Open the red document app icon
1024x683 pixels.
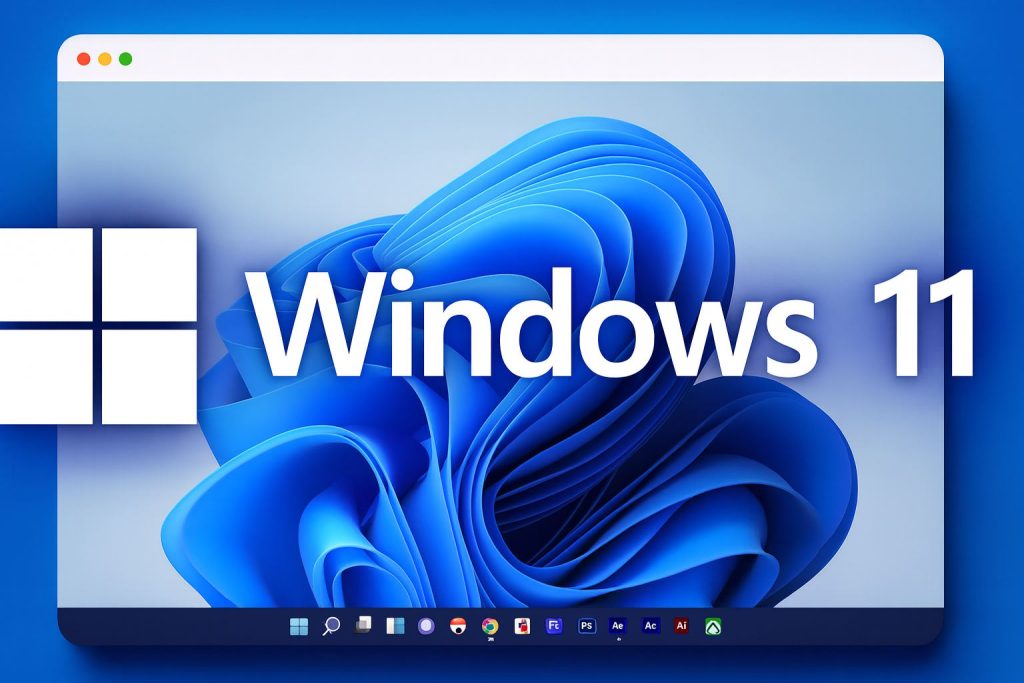(x=521, y=626)
